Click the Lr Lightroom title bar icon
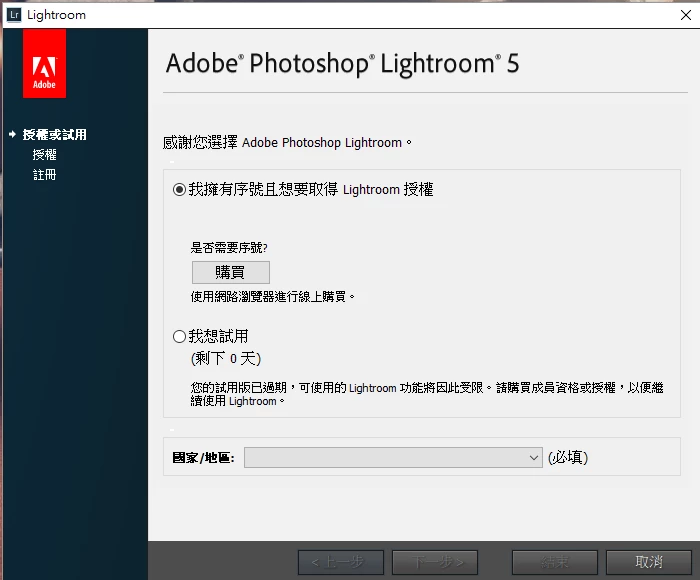700x580 pixels. 14,15
